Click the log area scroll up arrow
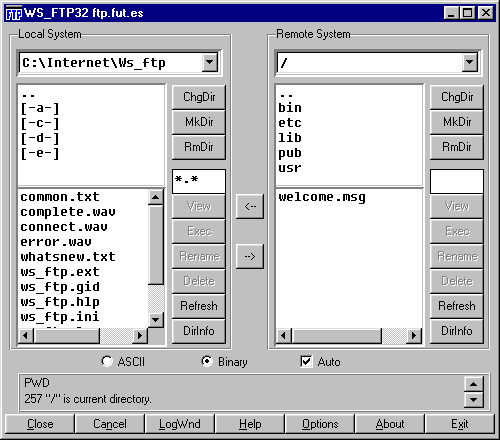The width and height of the screenshot is (500, 440). [x=473, y=384]
